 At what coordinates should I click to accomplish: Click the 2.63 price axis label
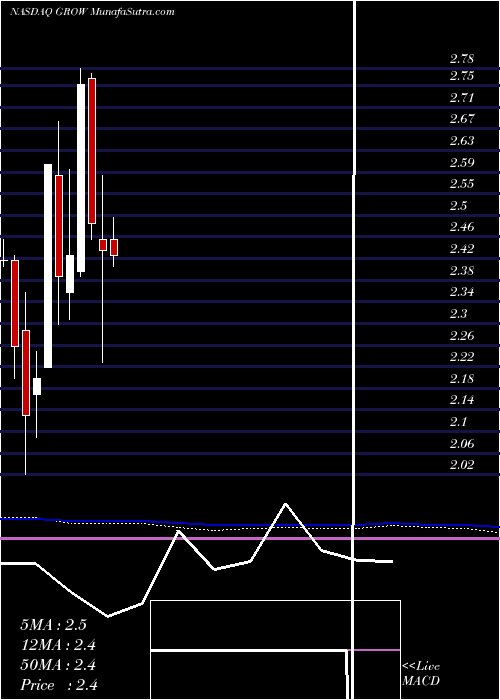462,141
